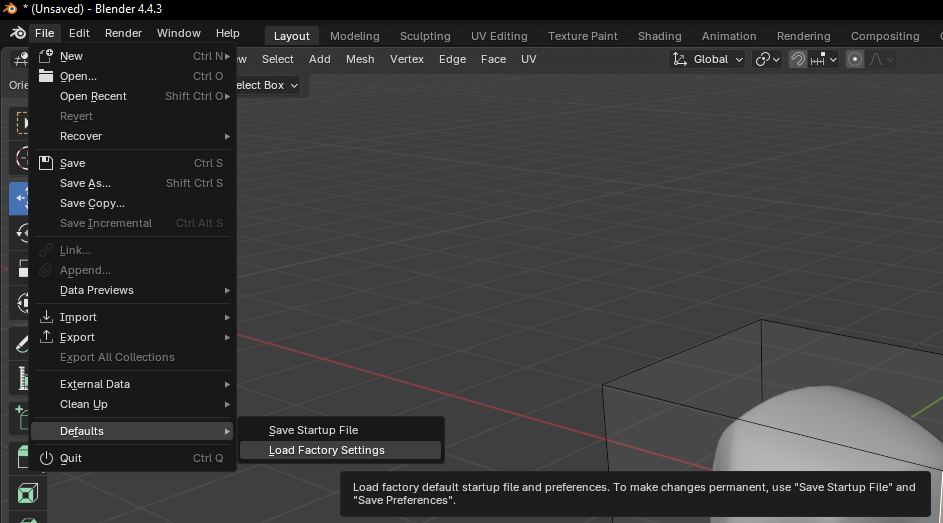Expand the Defaults submenu entry
The width and height of the screenshot is (943, 523).
(x=132, y=431)
